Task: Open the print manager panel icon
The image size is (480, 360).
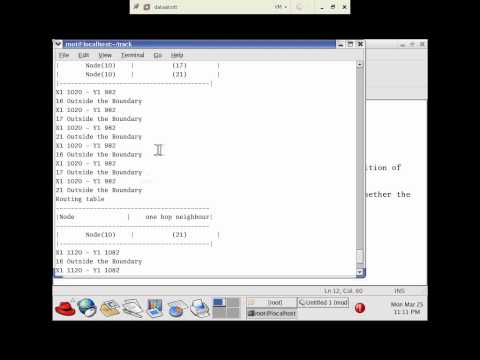Action: click(x=200, y=308)
